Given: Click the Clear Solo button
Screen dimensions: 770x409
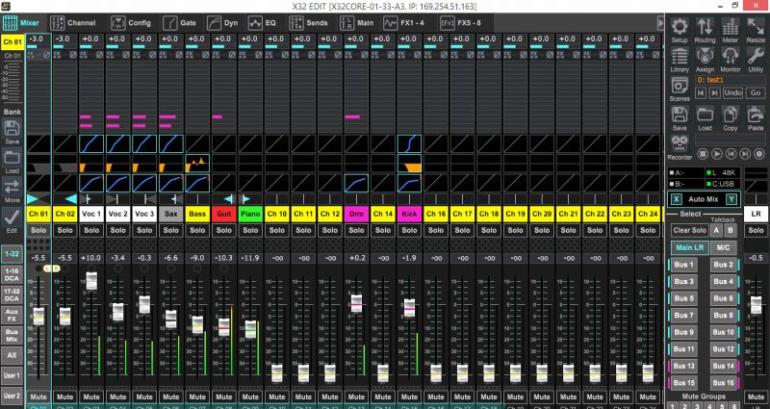Looking at the screenshot, I should pyautogui.click(x=689, y=230).
